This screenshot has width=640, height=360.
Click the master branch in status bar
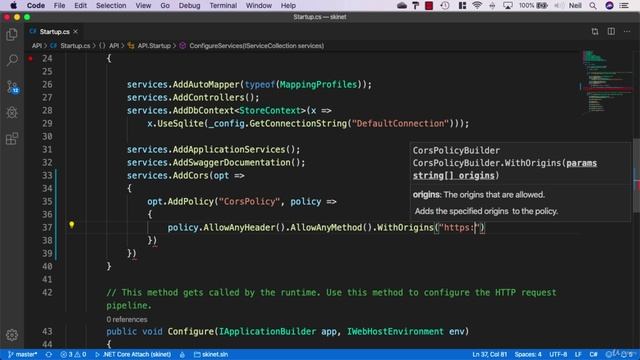[x=22, y=354]
